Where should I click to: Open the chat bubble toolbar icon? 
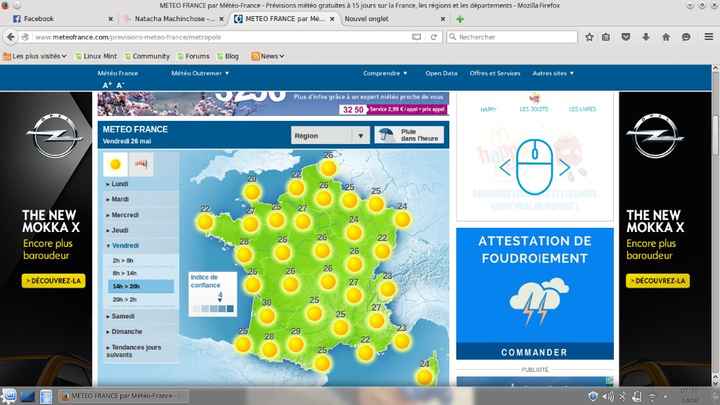pos(686,37)
